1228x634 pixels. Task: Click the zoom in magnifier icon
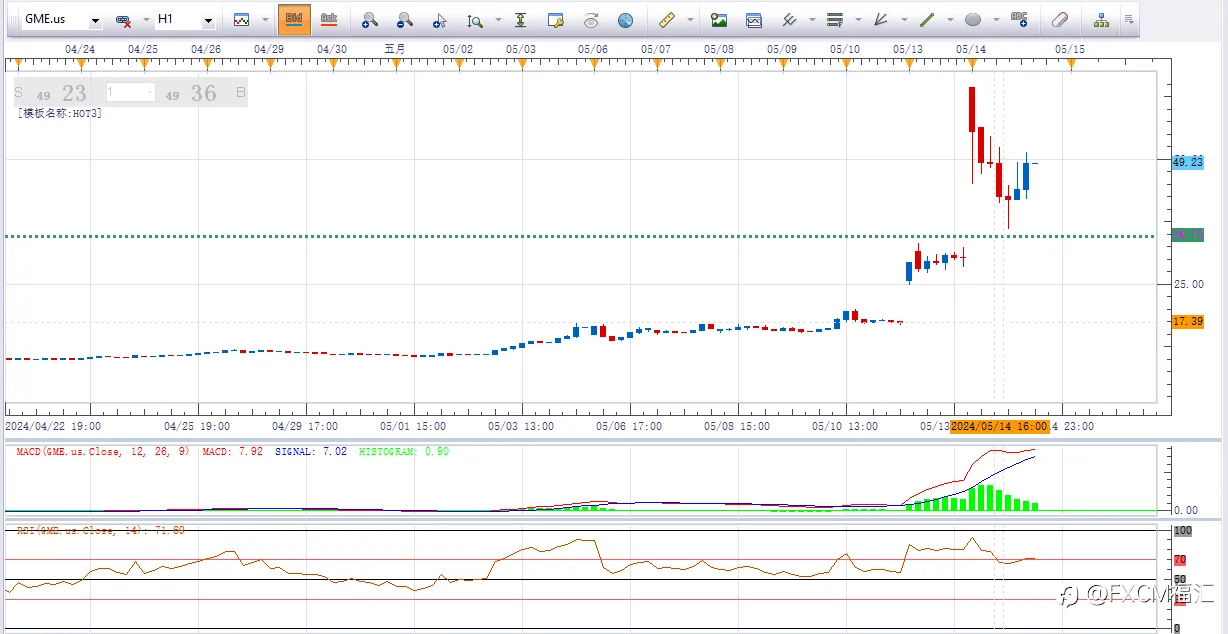(x=369, y=20)
